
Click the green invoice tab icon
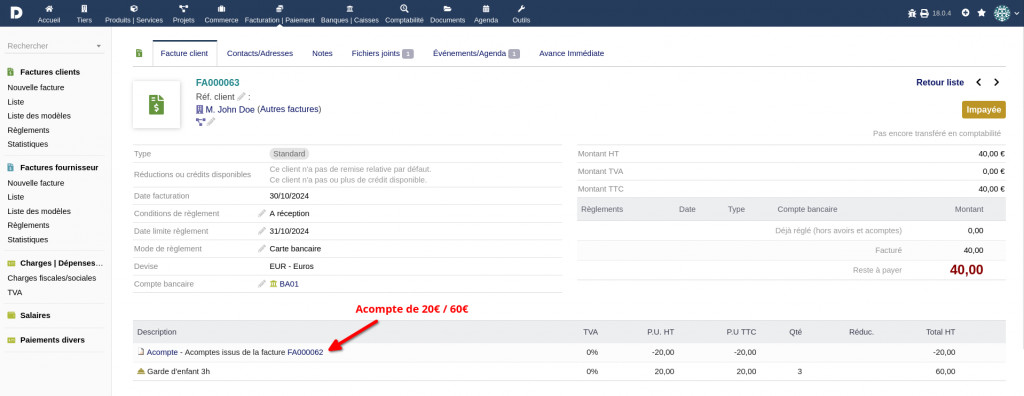(x=138, y=54)
